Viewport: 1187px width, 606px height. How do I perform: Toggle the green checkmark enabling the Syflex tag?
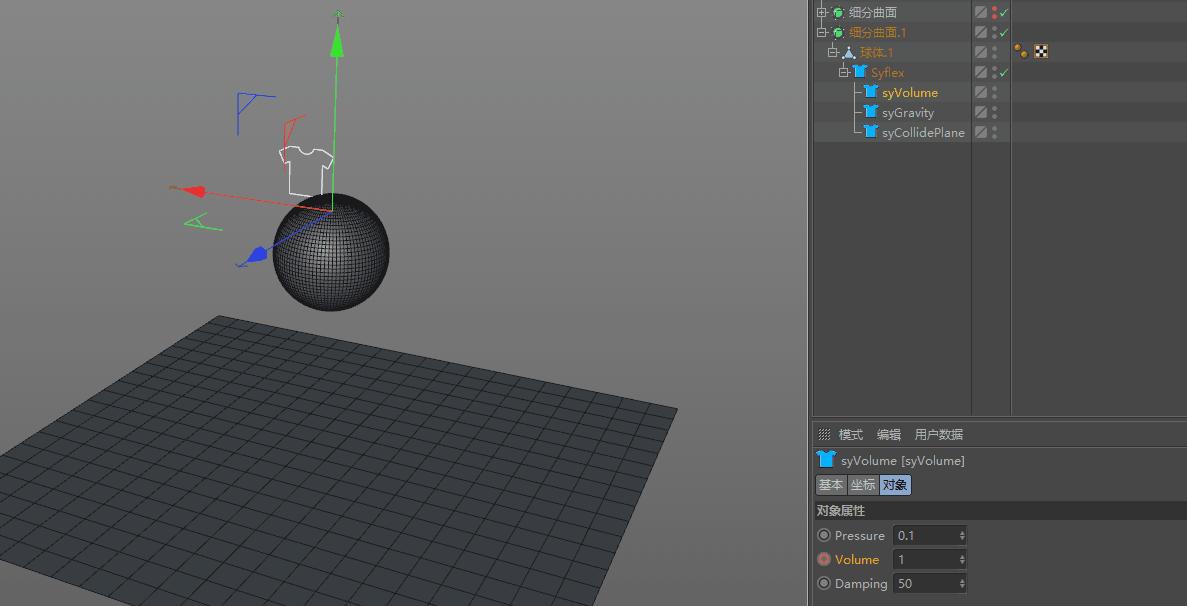pyautogui.click(x=1003, y=71)
